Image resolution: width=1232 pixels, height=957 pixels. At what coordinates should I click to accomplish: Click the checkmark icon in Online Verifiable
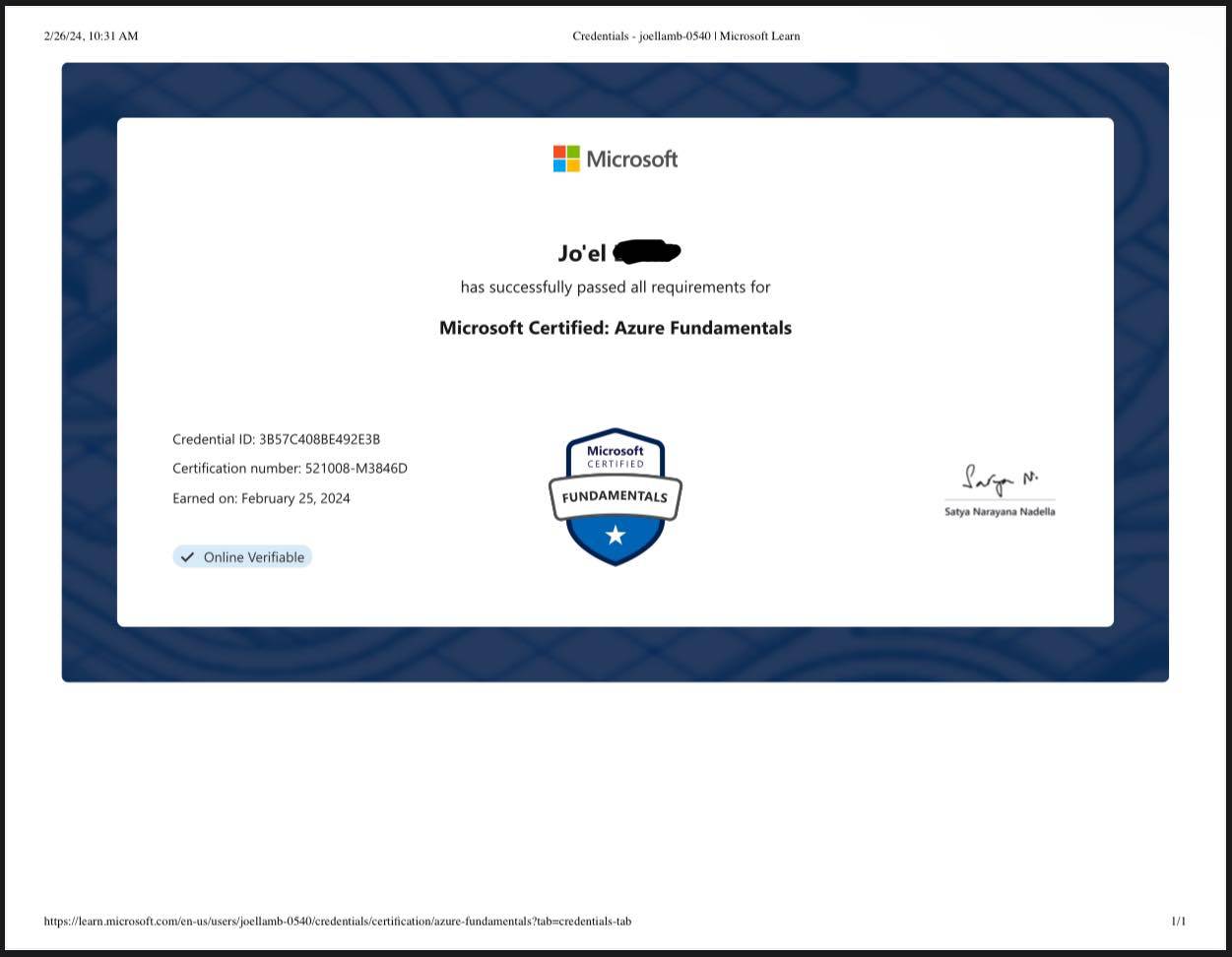(x=187, y=557)
